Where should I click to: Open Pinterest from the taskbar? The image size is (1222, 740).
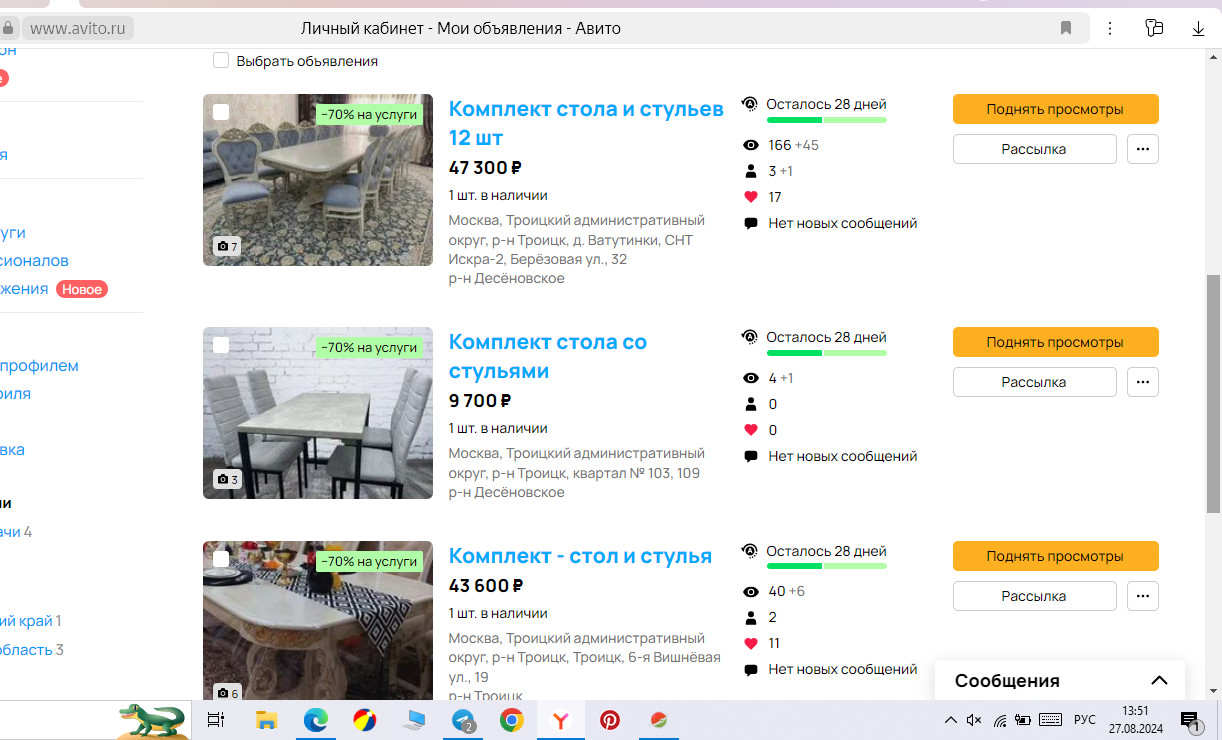(x=610, y=720)
